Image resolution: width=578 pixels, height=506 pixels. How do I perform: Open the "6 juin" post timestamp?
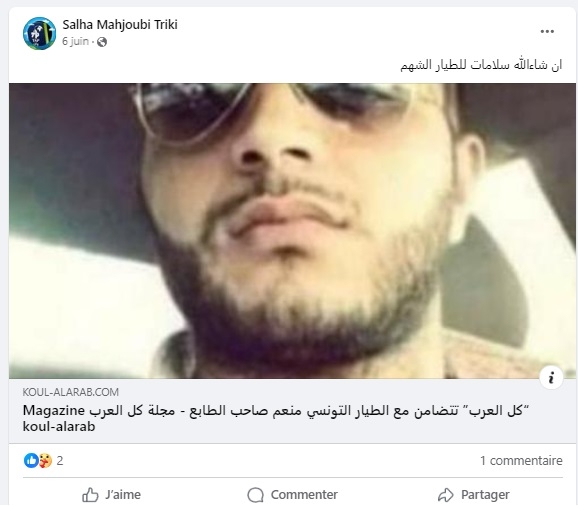[x=75, y=41]
